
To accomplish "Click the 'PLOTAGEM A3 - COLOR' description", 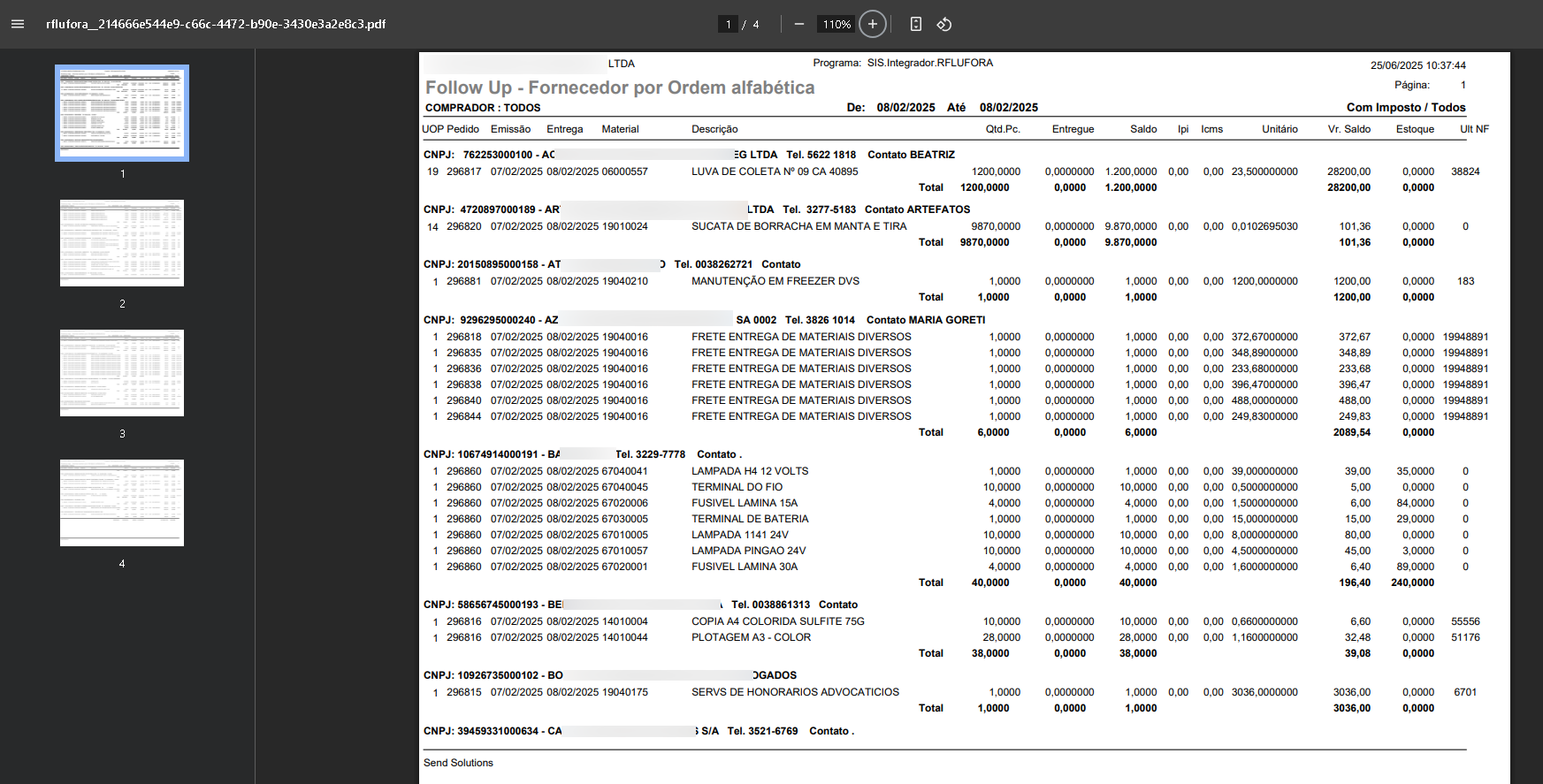I will click(751, 637).
